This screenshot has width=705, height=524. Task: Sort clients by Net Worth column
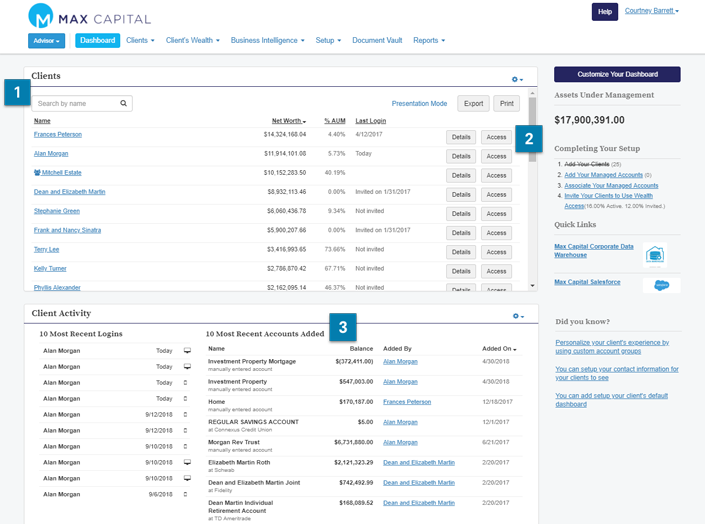coord(288,121)
